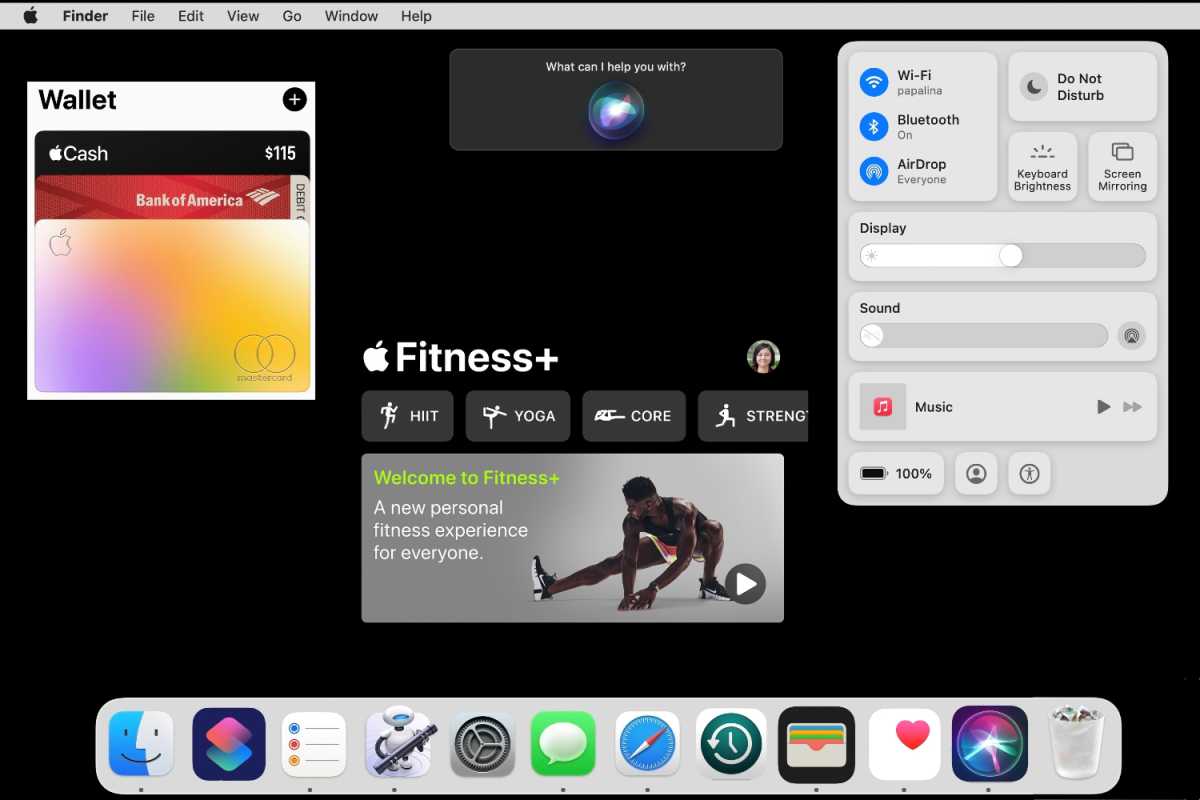Image resolution: width=1200 pixels, height=800 pixels.
Task: Toggle Bluetooth in Control Center
Action: tap(874, 126)
